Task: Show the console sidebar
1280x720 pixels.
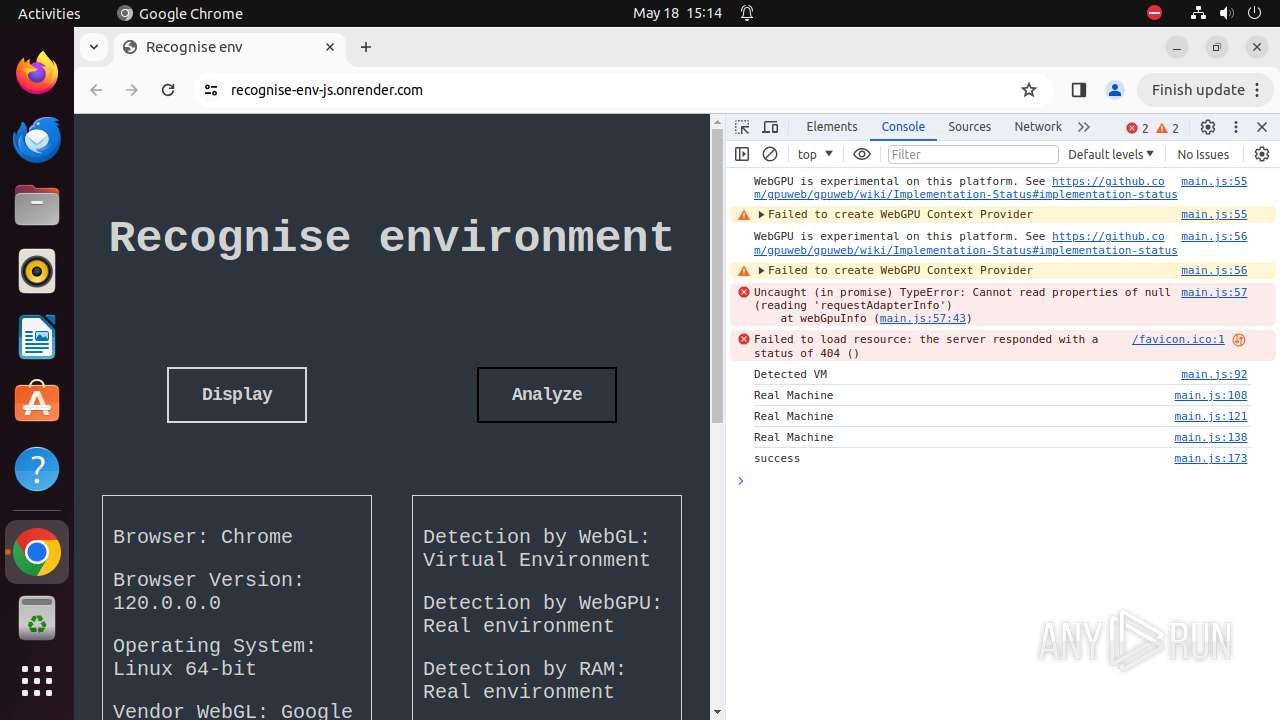Action: 742,154
